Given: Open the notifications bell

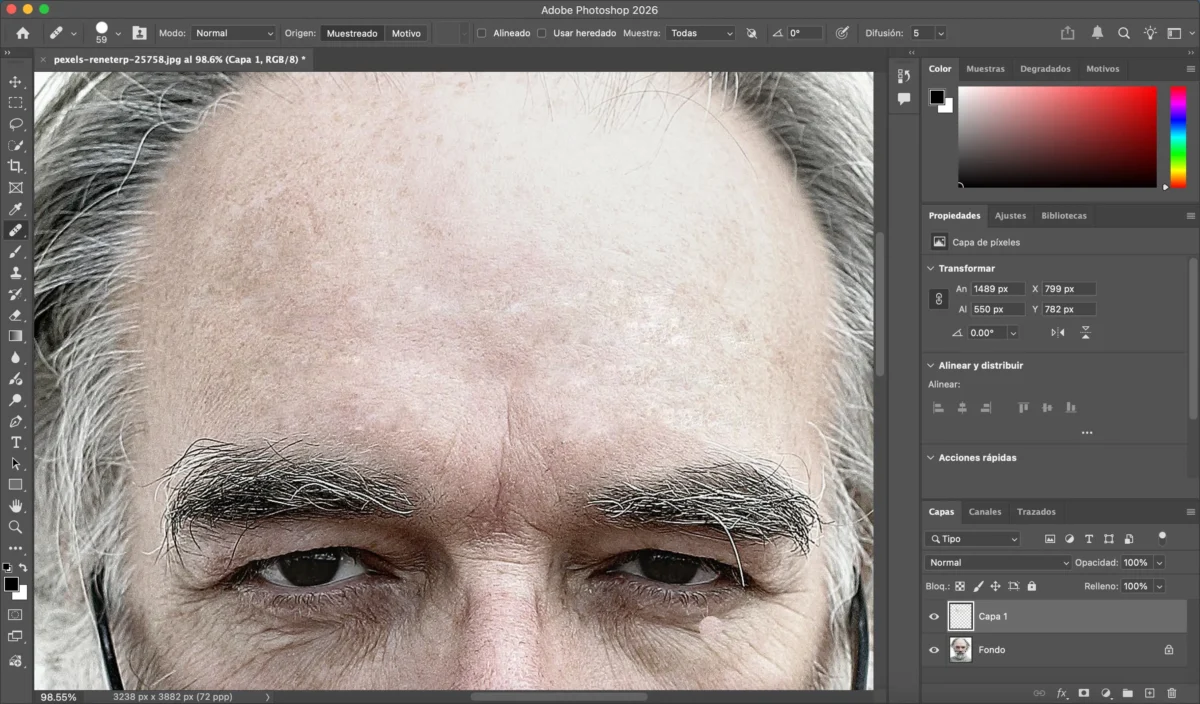Looking at the screenshot, I should click(1097, 33).
